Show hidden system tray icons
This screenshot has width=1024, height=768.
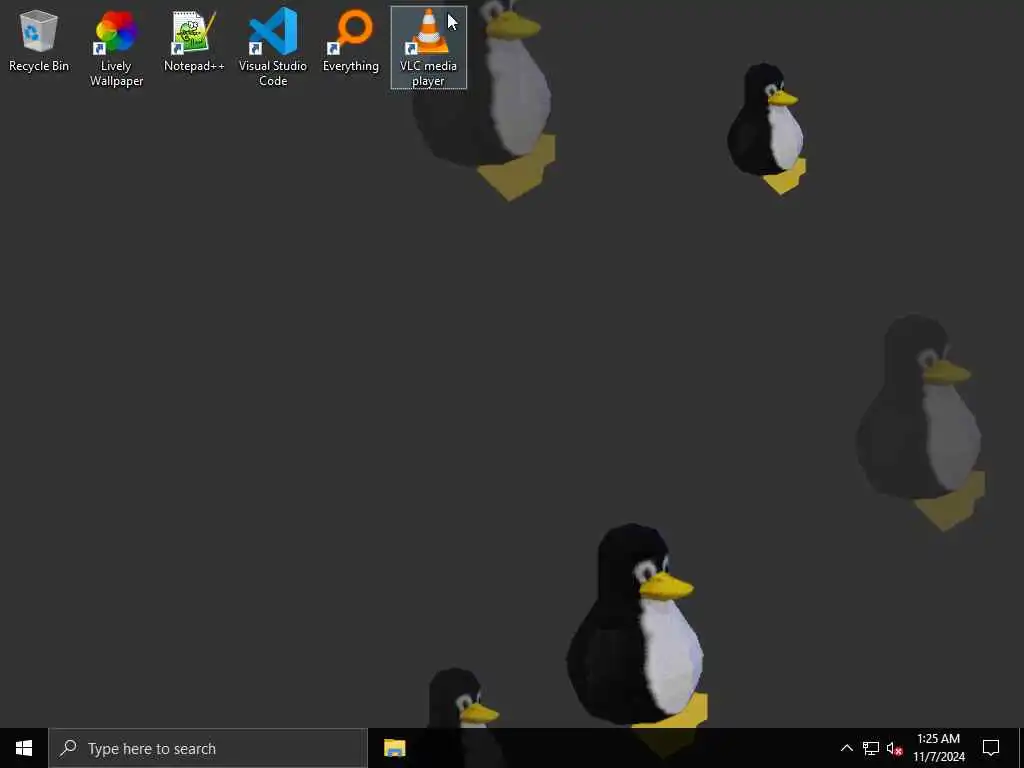(x=846, y=748)
